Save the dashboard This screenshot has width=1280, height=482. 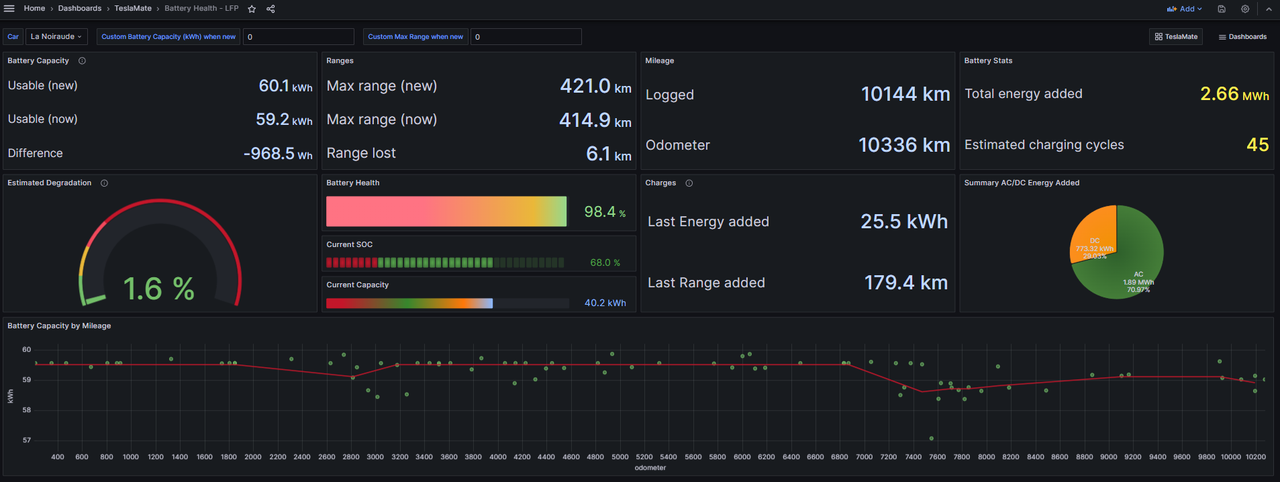coord(1222,8)
